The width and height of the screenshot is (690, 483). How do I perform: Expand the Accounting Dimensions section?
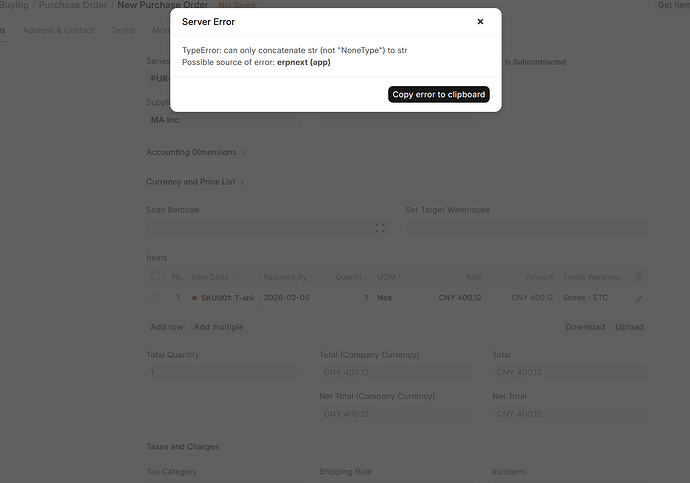click(195, 153)
